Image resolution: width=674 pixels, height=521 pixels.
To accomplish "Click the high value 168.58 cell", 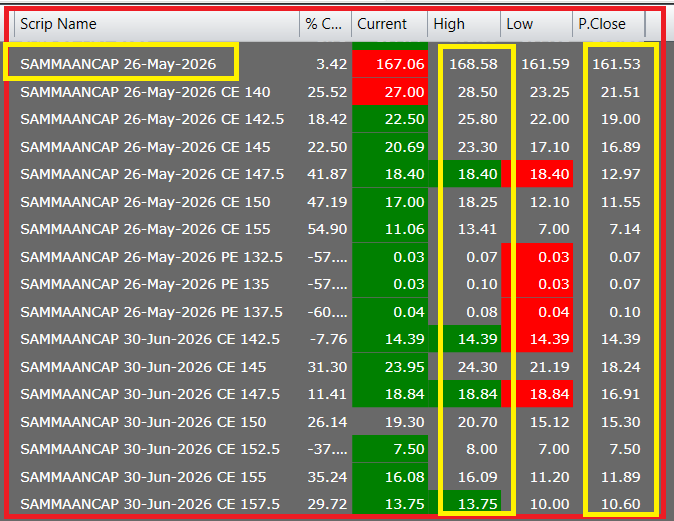I will coord(465,64).
